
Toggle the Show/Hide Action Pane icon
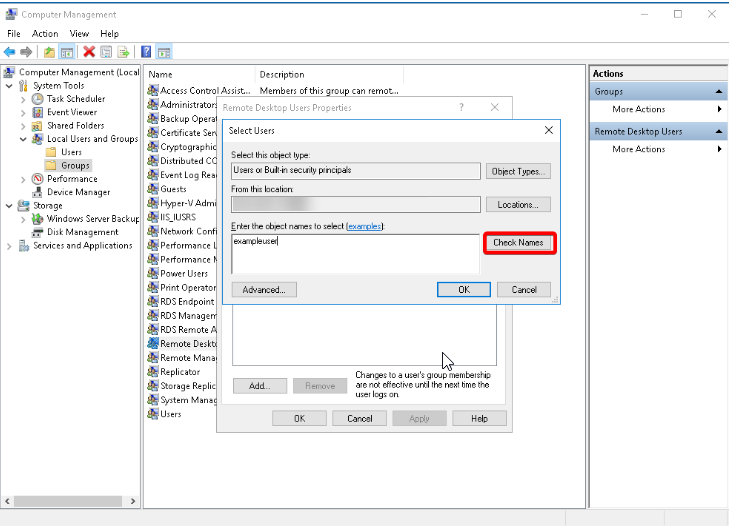tap(164, 52)
